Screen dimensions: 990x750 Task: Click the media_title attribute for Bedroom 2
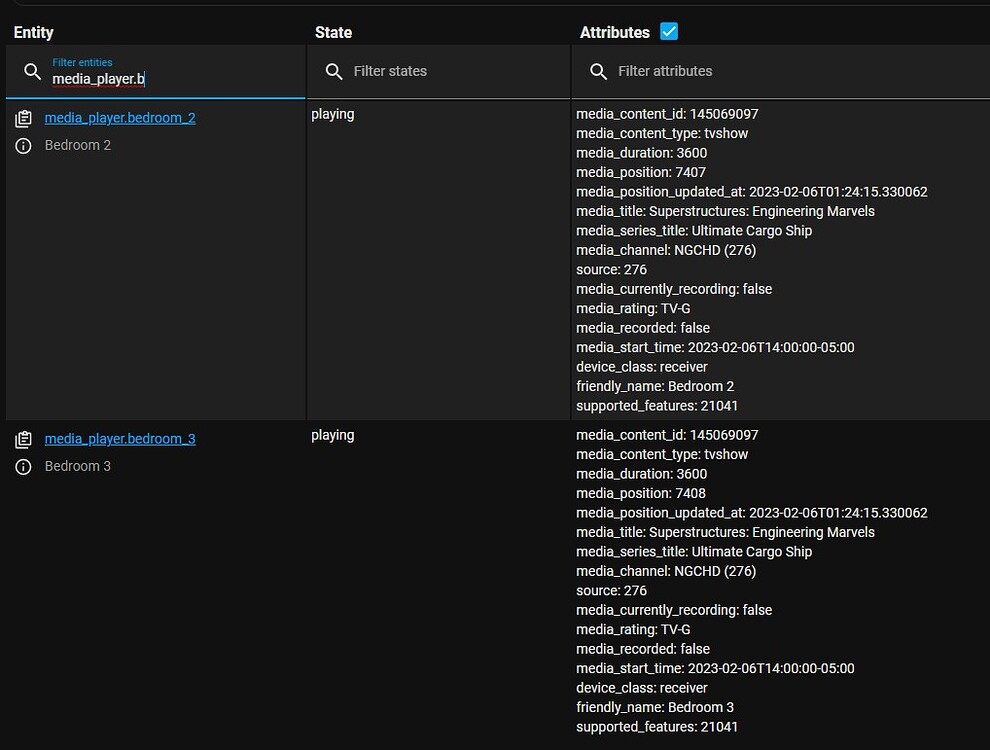725,211
